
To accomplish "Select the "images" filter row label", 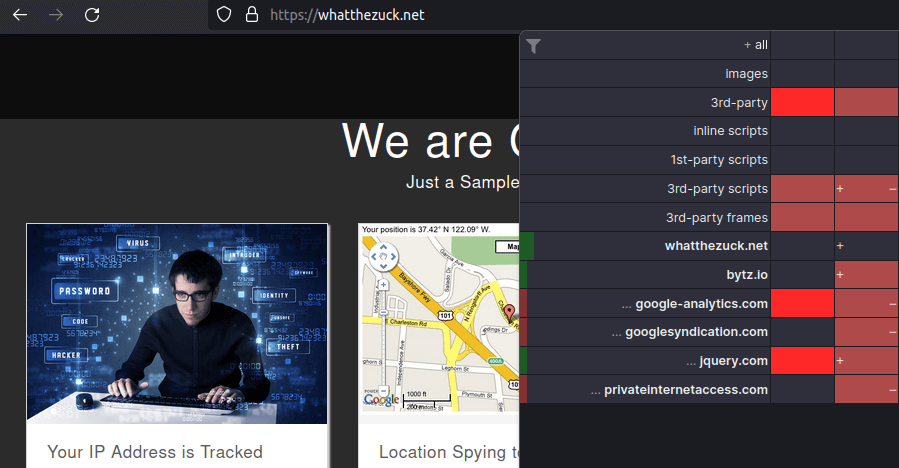I will [746, 74].
